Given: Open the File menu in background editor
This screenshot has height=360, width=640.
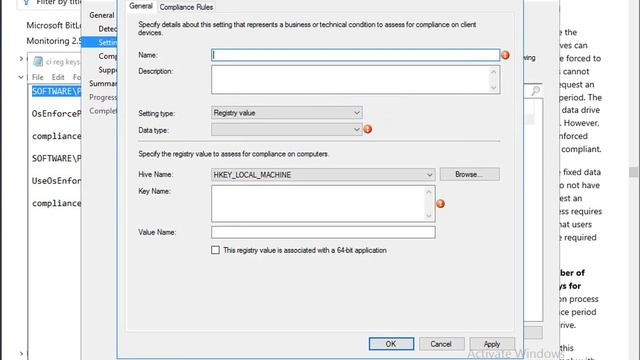Looking at the screenshot, I should (x=38, y=77).
